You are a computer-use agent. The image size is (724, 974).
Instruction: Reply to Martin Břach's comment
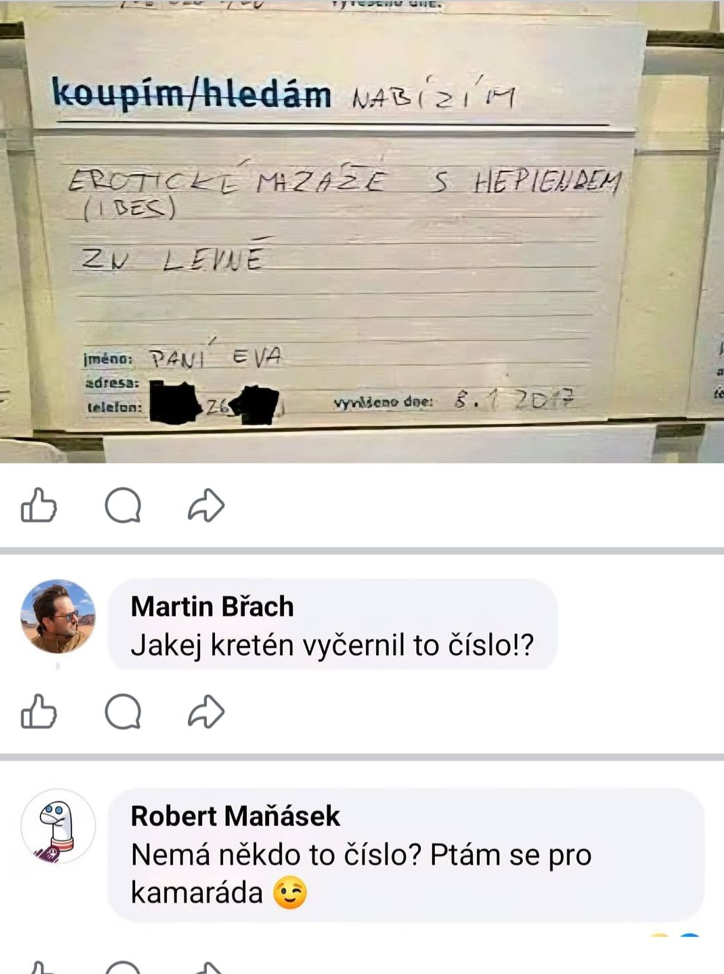tap(122, 711)
